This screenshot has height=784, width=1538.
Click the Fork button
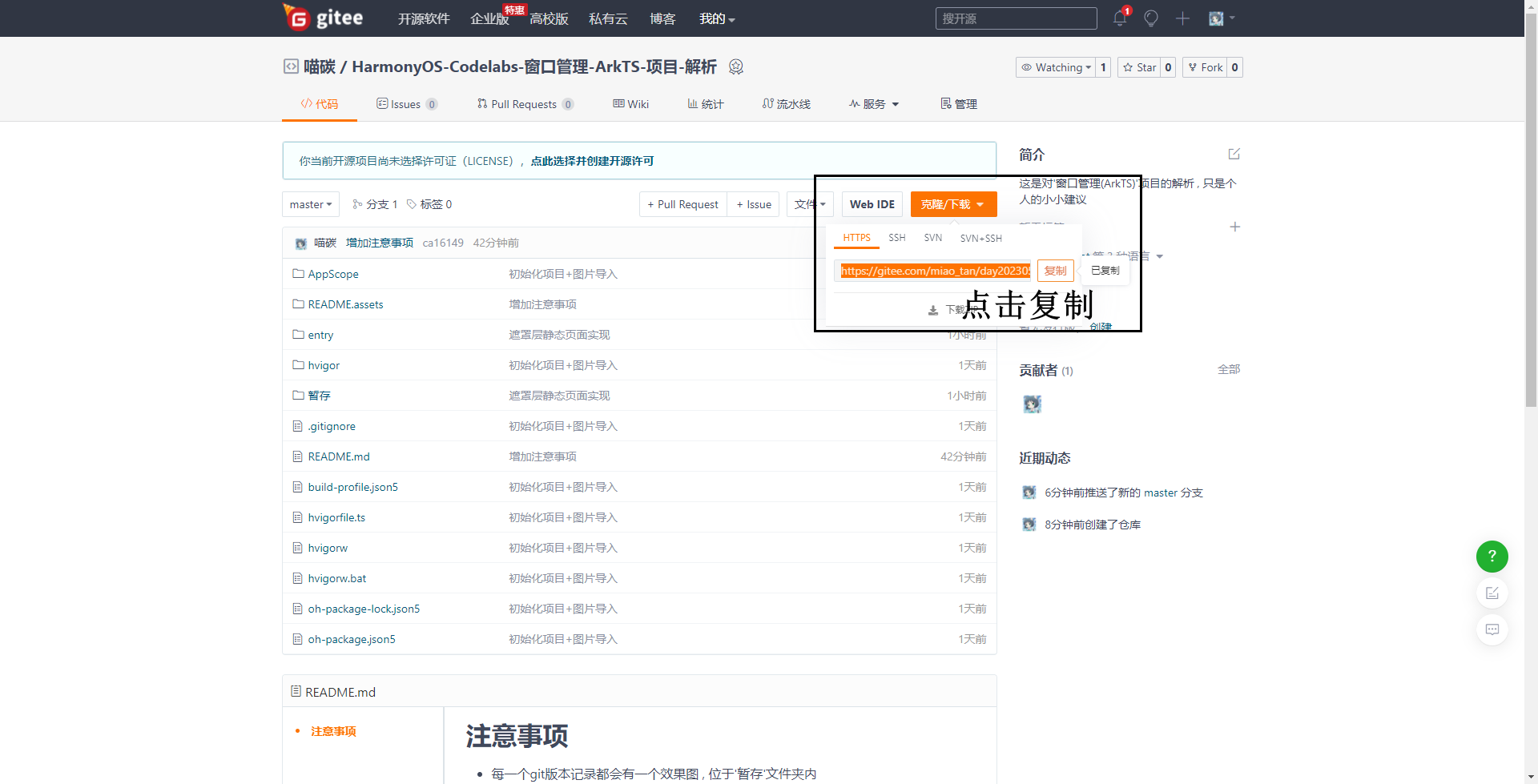pos(1205,67)
